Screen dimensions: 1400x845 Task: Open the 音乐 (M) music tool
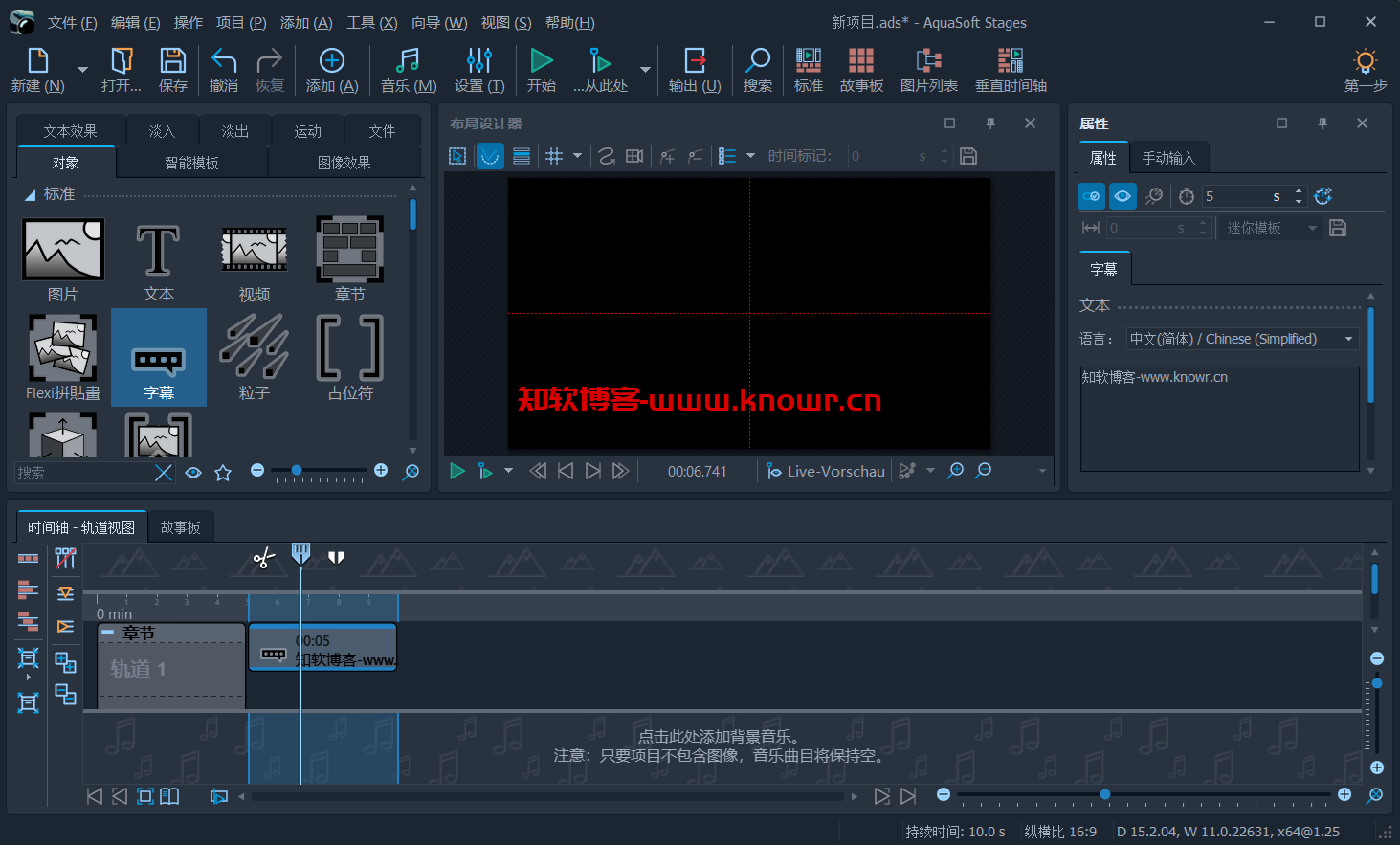(x=409, y=71)
